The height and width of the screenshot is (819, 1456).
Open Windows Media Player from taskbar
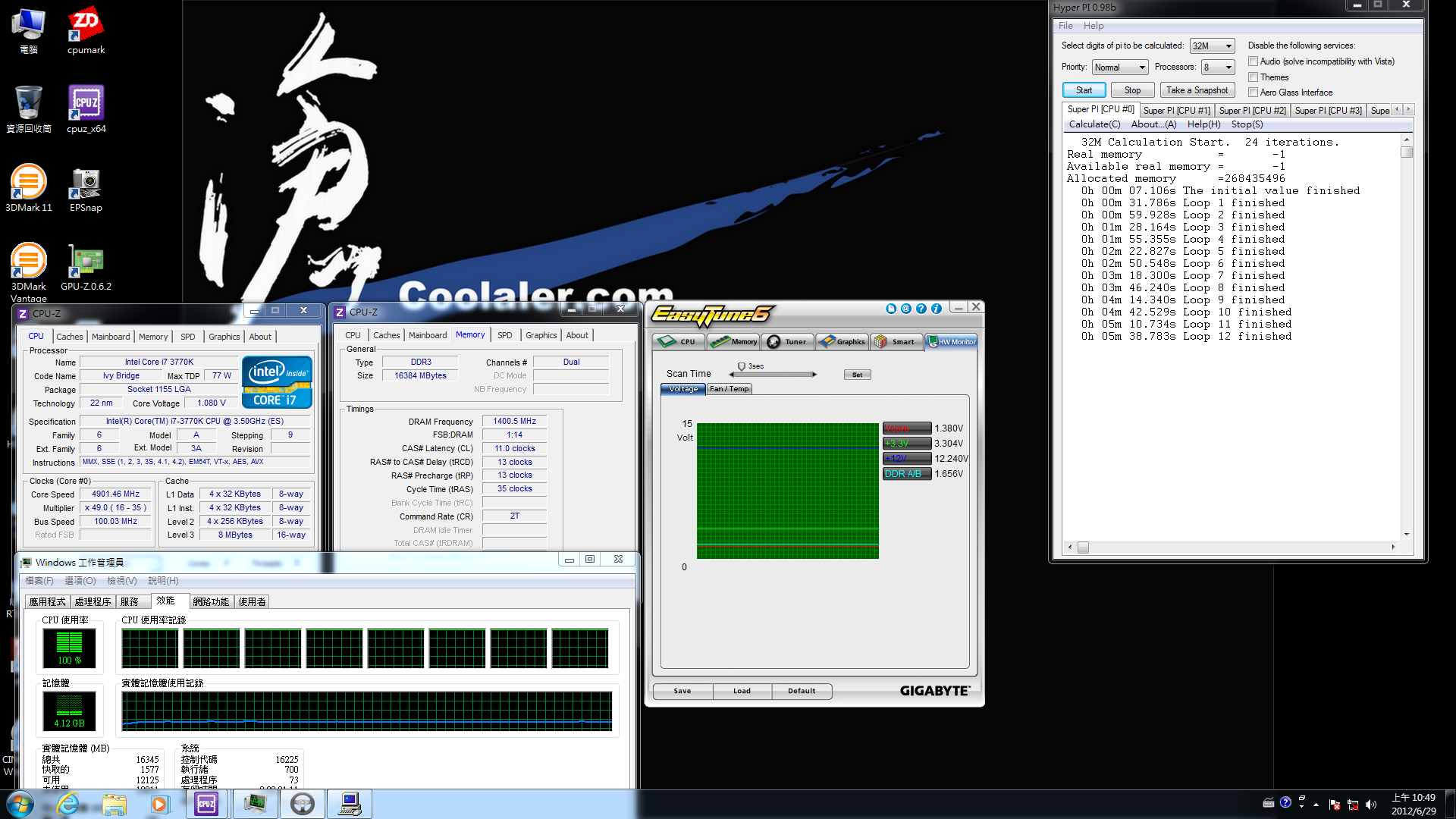tap(159, 804)
